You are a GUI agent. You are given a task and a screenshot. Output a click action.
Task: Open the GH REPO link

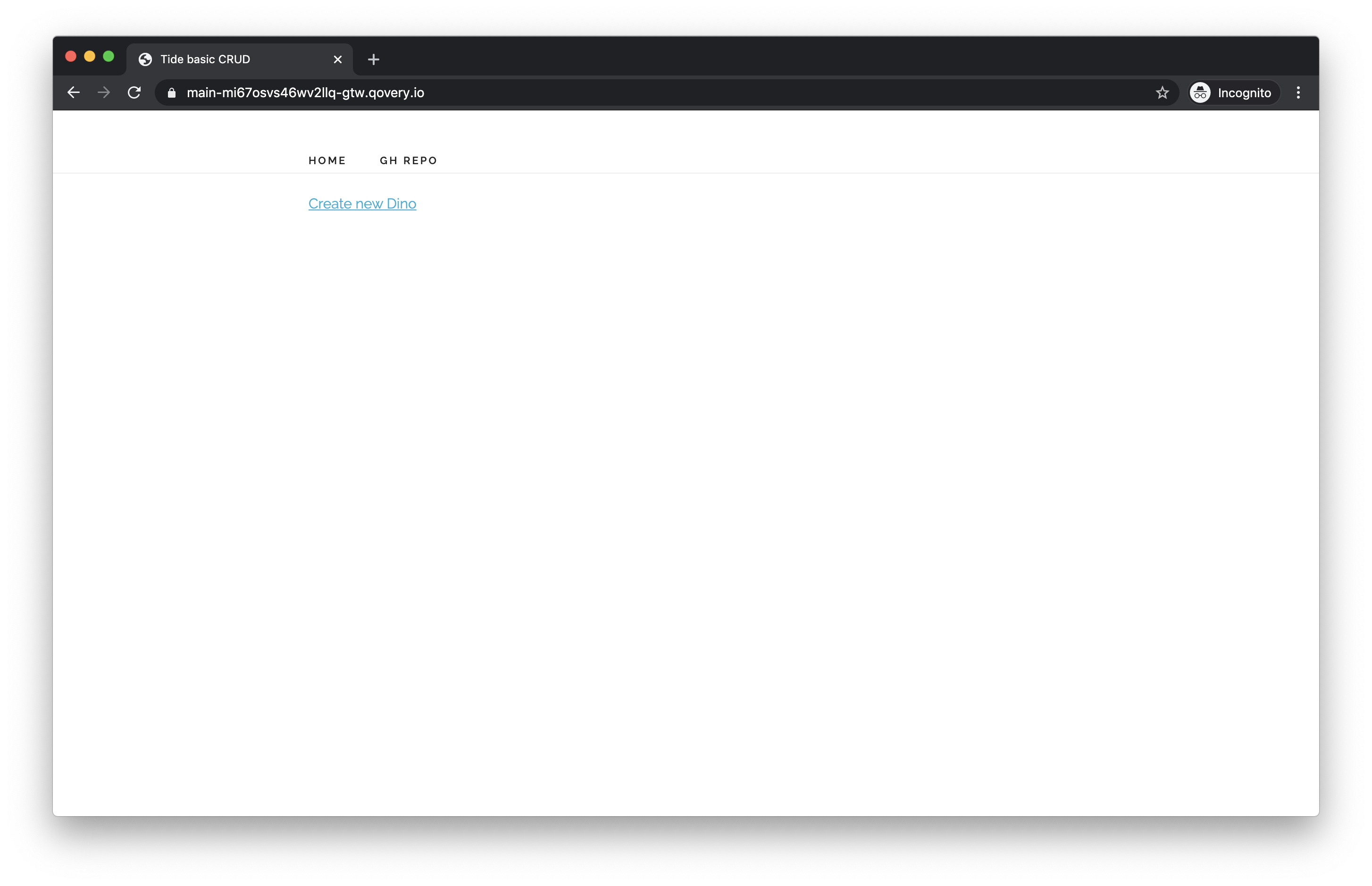click(x=409, y=160)
